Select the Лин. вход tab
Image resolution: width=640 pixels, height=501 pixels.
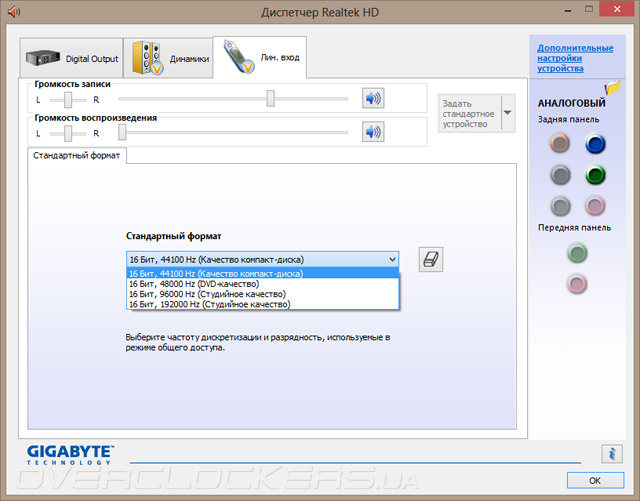coord(260,57)
